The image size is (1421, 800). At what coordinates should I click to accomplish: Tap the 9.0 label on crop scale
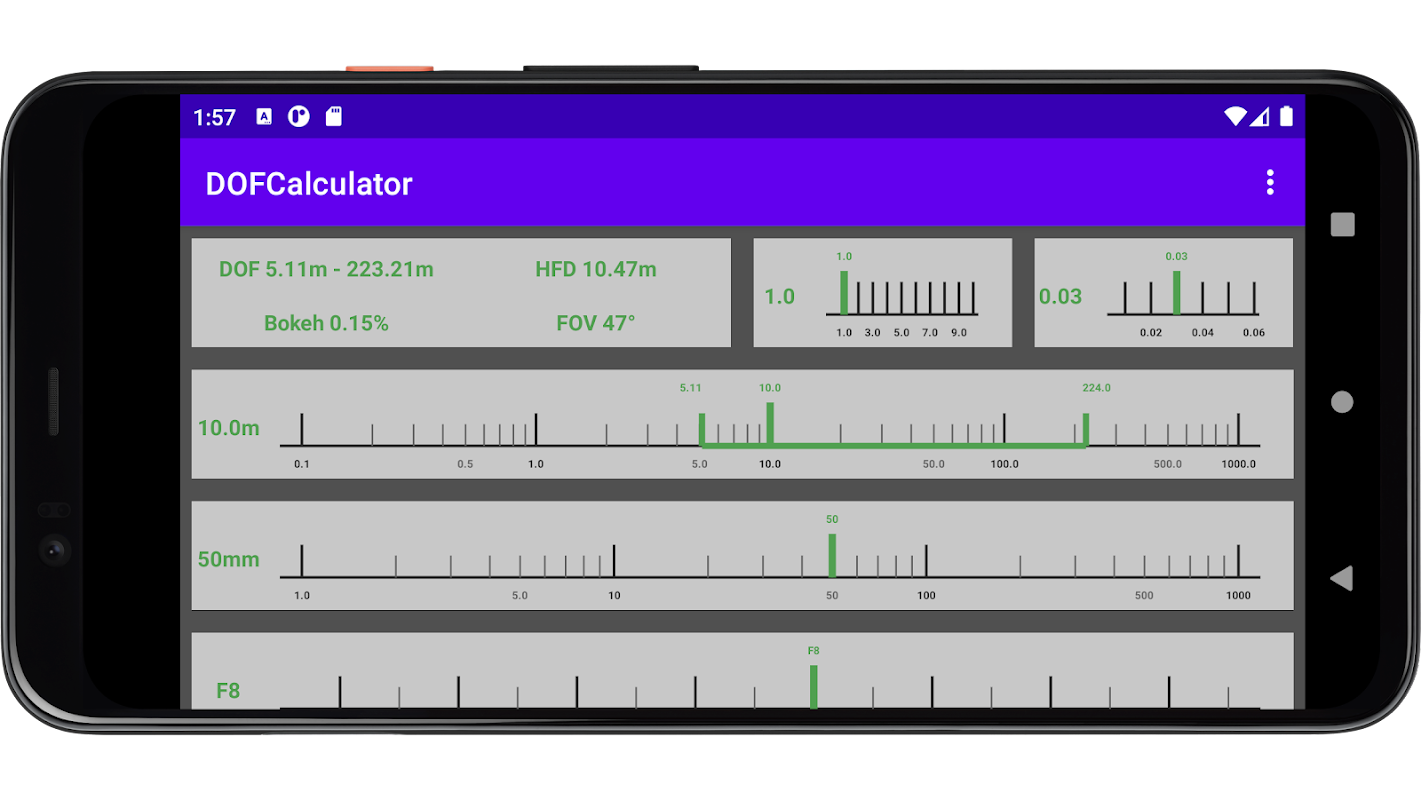pyautogui.click(x=958, y=332)
